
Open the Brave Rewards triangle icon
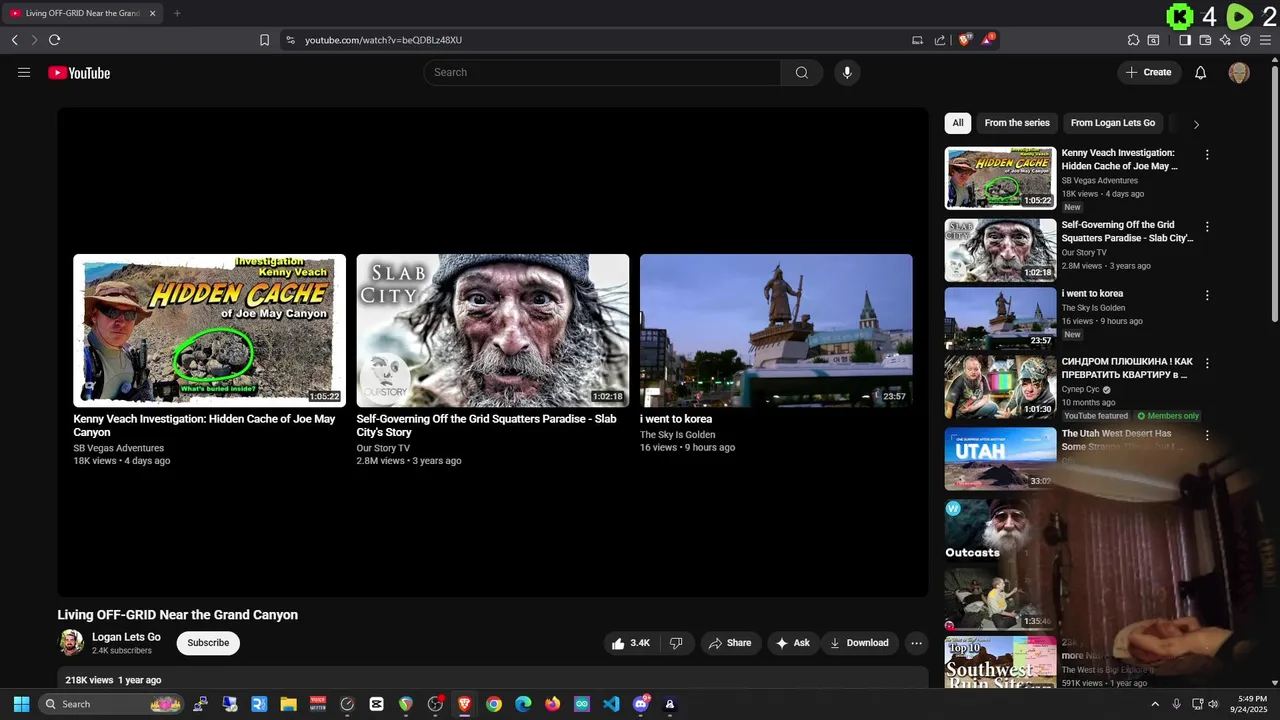tap(988, 40)
